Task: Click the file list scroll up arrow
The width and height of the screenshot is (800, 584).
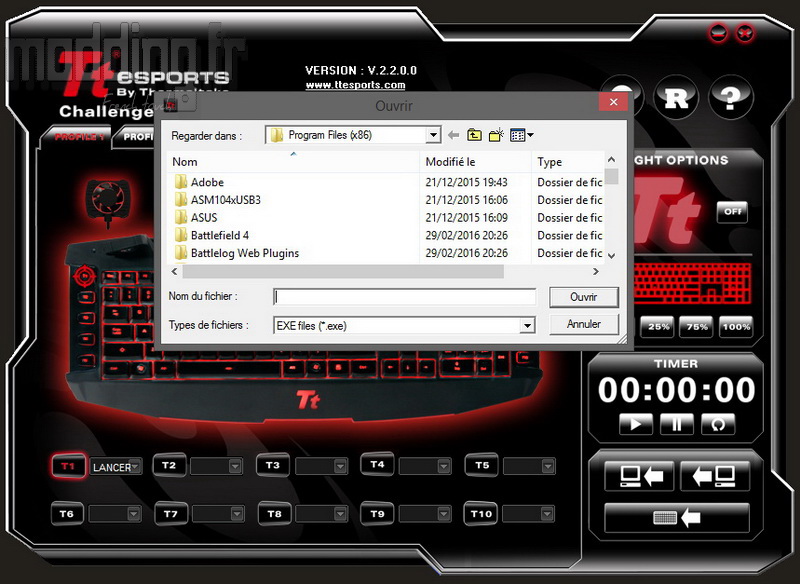Action: (612, 160)
